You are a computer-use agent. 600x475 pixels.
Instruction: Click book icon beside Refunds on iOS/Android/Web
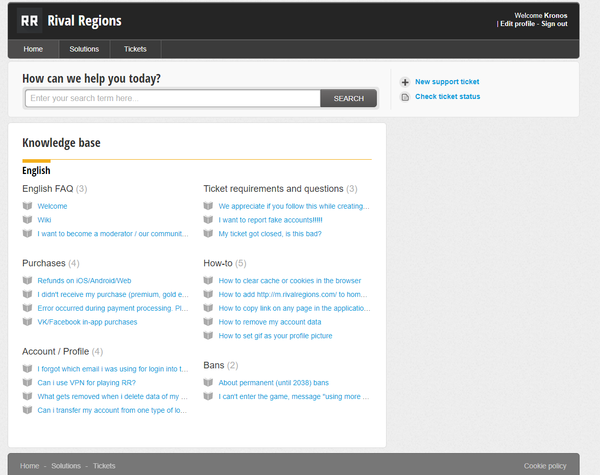point(28,281)
